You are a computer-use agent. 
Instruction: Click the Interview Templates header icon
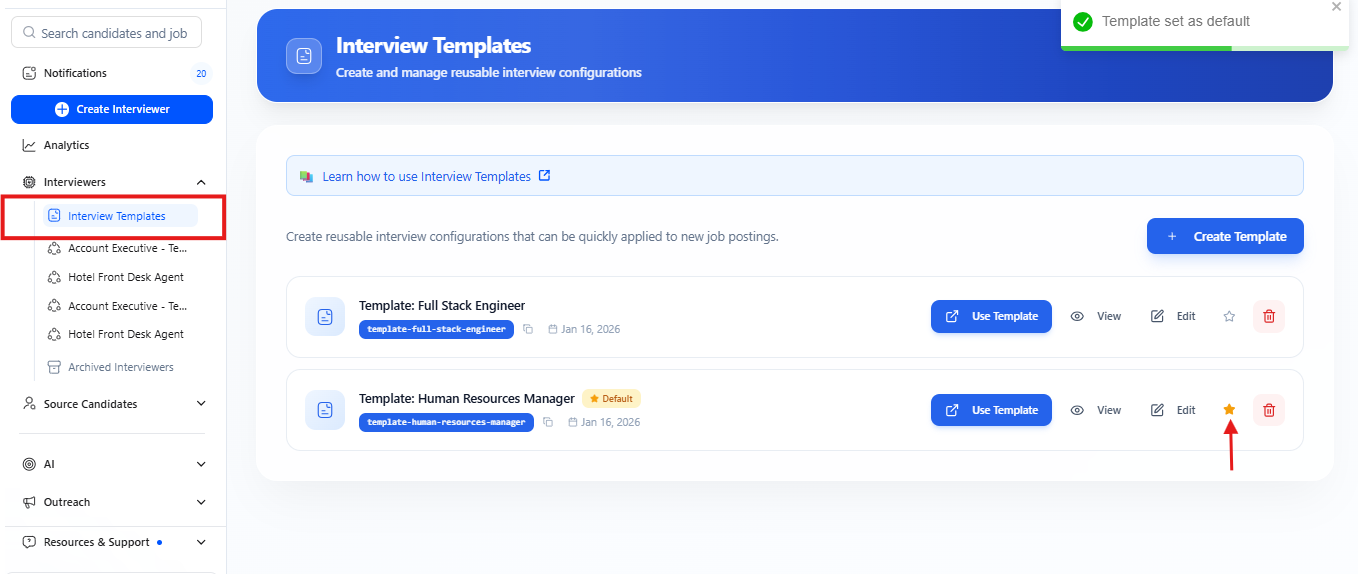coord(304,56)
